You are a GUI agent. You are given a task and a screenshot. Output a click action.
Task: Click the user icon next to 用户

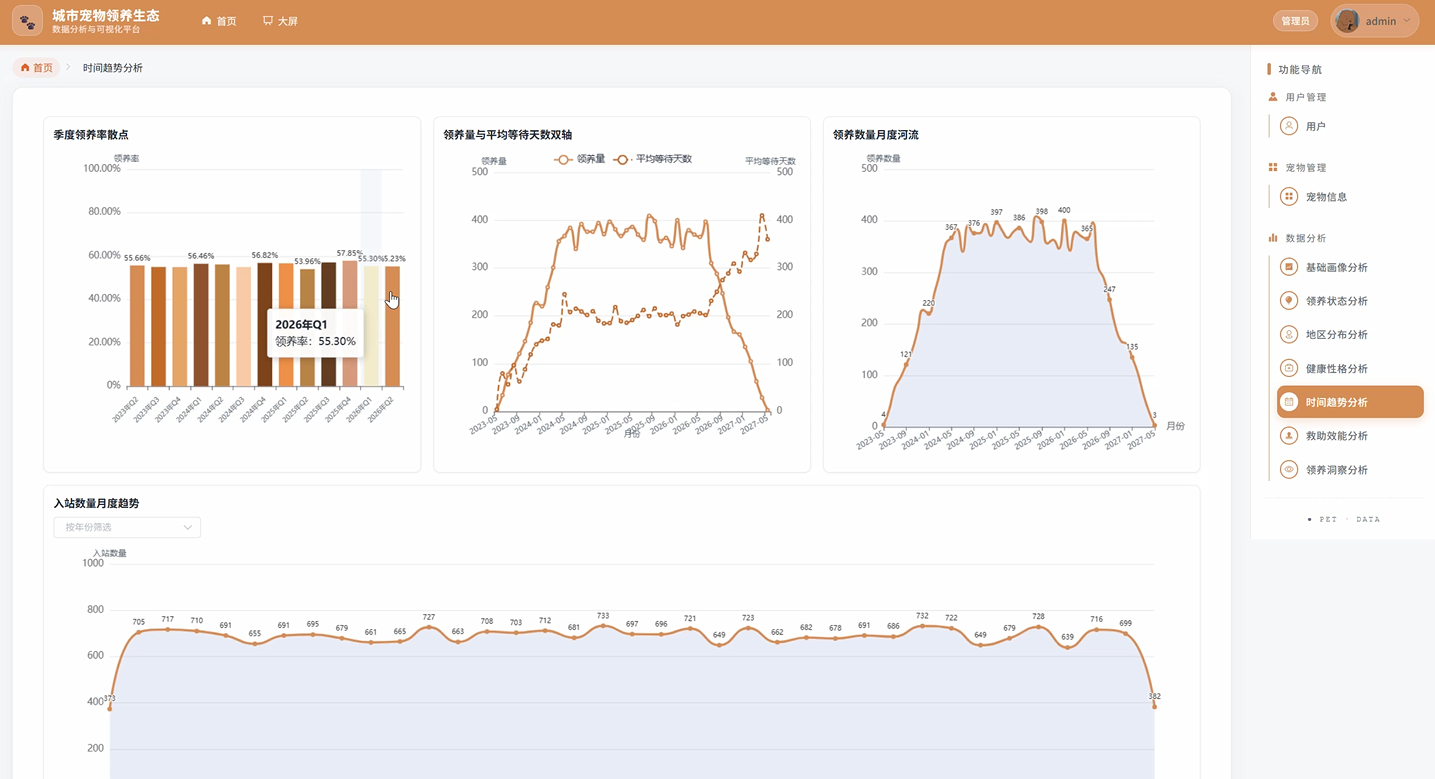coord(1289,126)
